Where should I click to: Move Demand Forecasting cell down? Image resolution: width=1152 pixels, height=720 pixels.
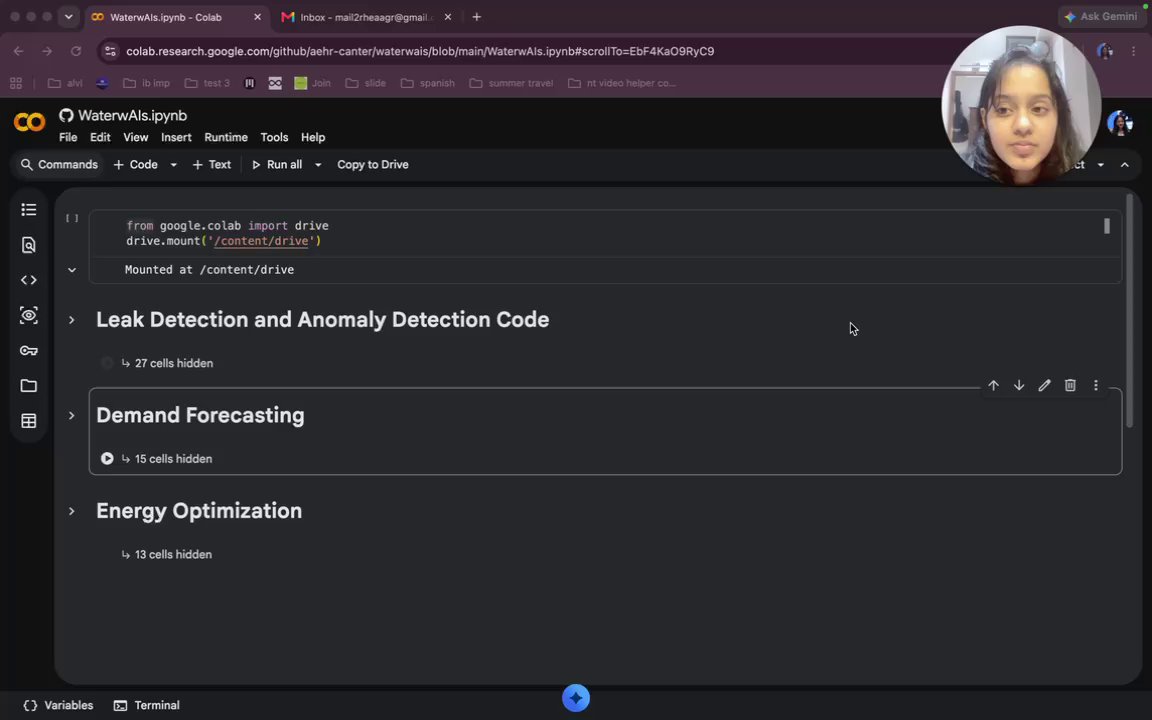1019,385
